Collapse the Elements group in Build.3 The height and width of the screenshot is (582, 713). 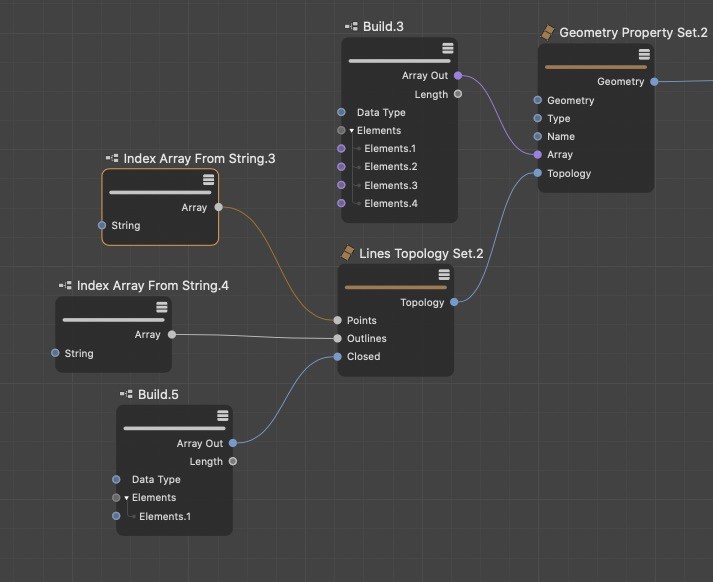tap(351, 131)
